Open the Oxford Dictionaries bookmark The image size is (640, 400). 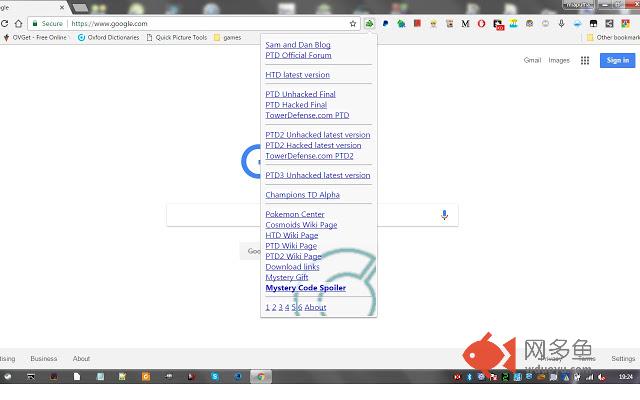tap(109, 38)
